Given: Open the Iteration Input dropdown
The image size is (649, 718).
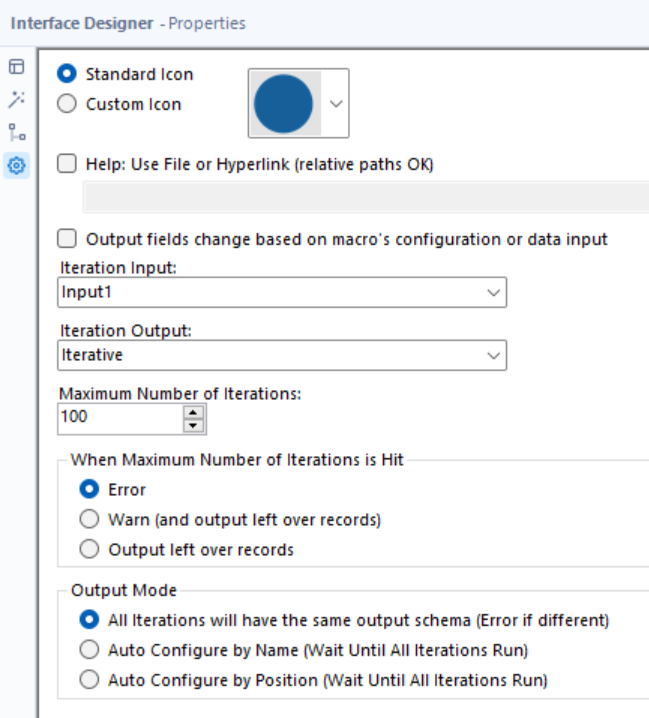Looking at the screenshot, I should (282, 292).
